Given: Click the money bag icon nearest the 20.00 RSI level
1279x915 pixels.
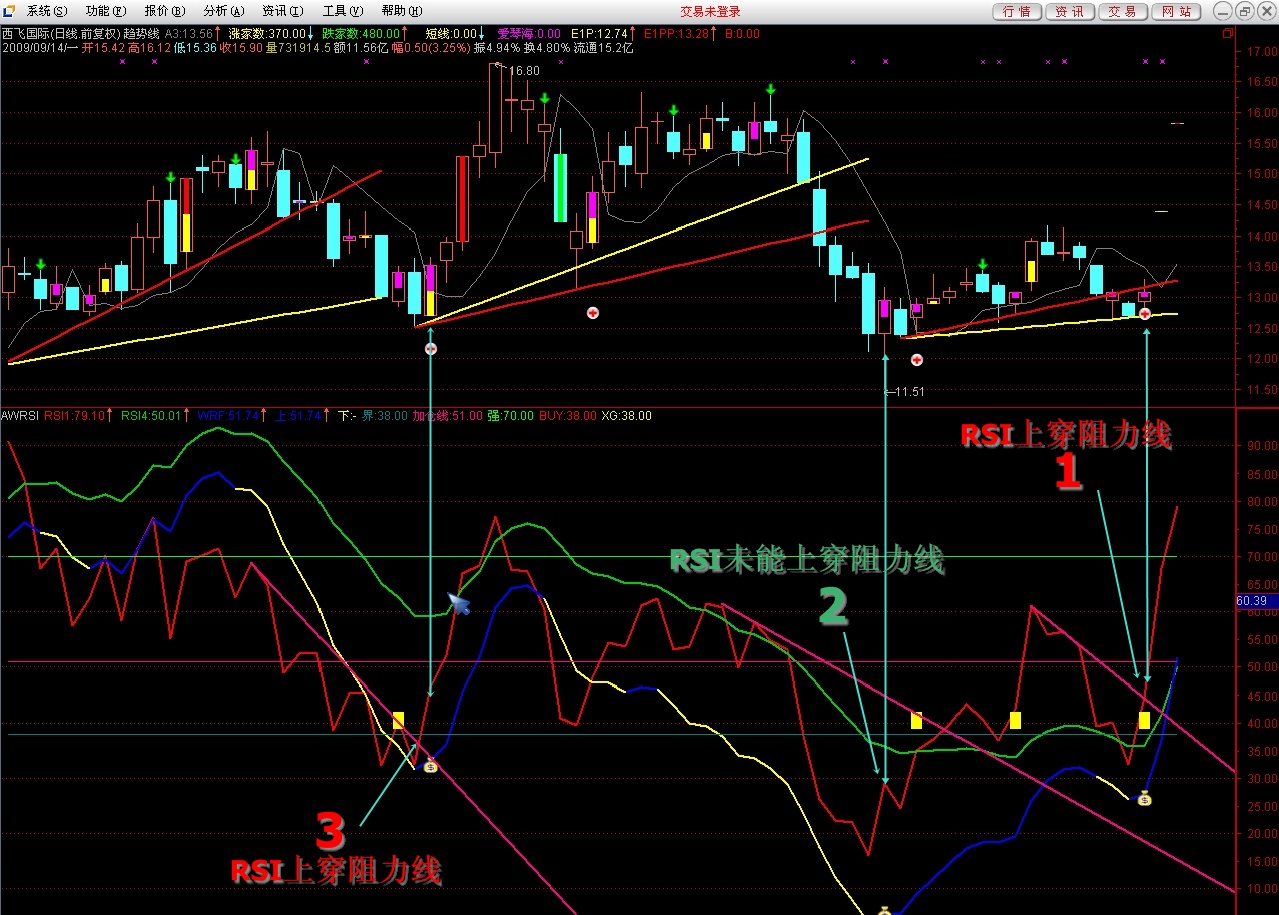Looking at the screenshot, I should 1144,799.
